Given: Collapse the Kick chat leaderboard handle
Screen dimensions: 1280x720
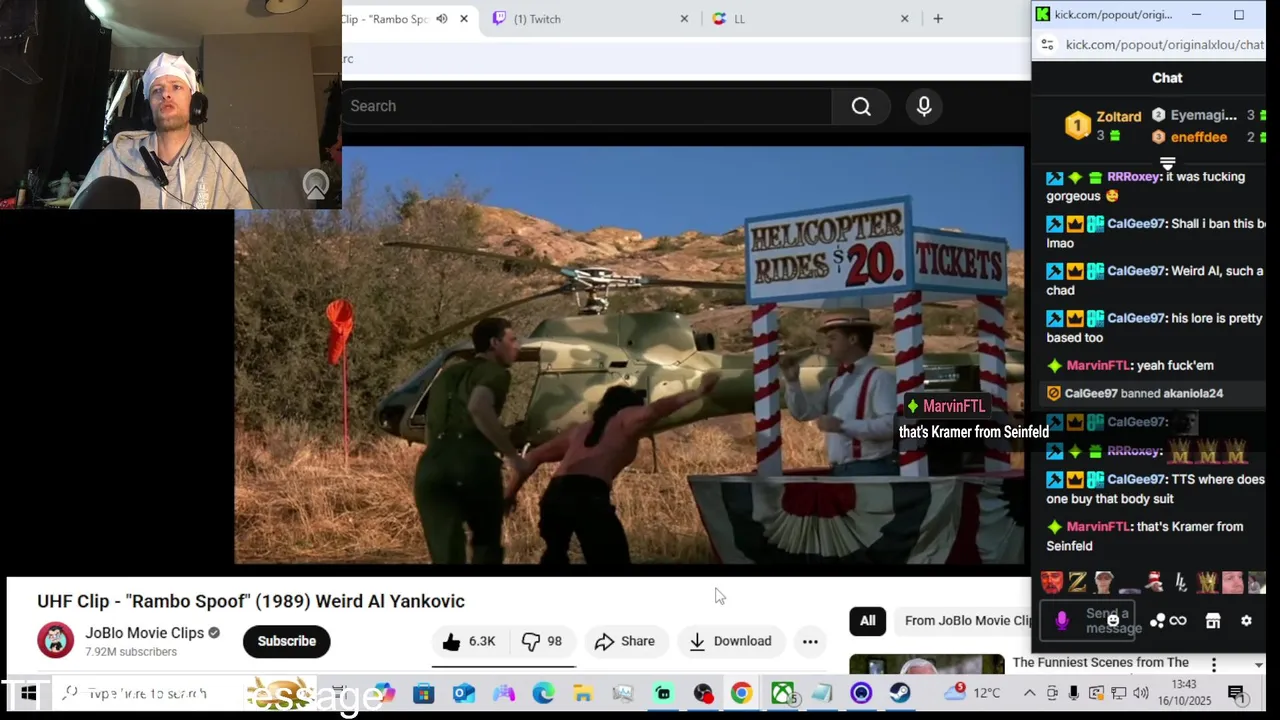Looking at the screenshot, I should click(1167, 161).
